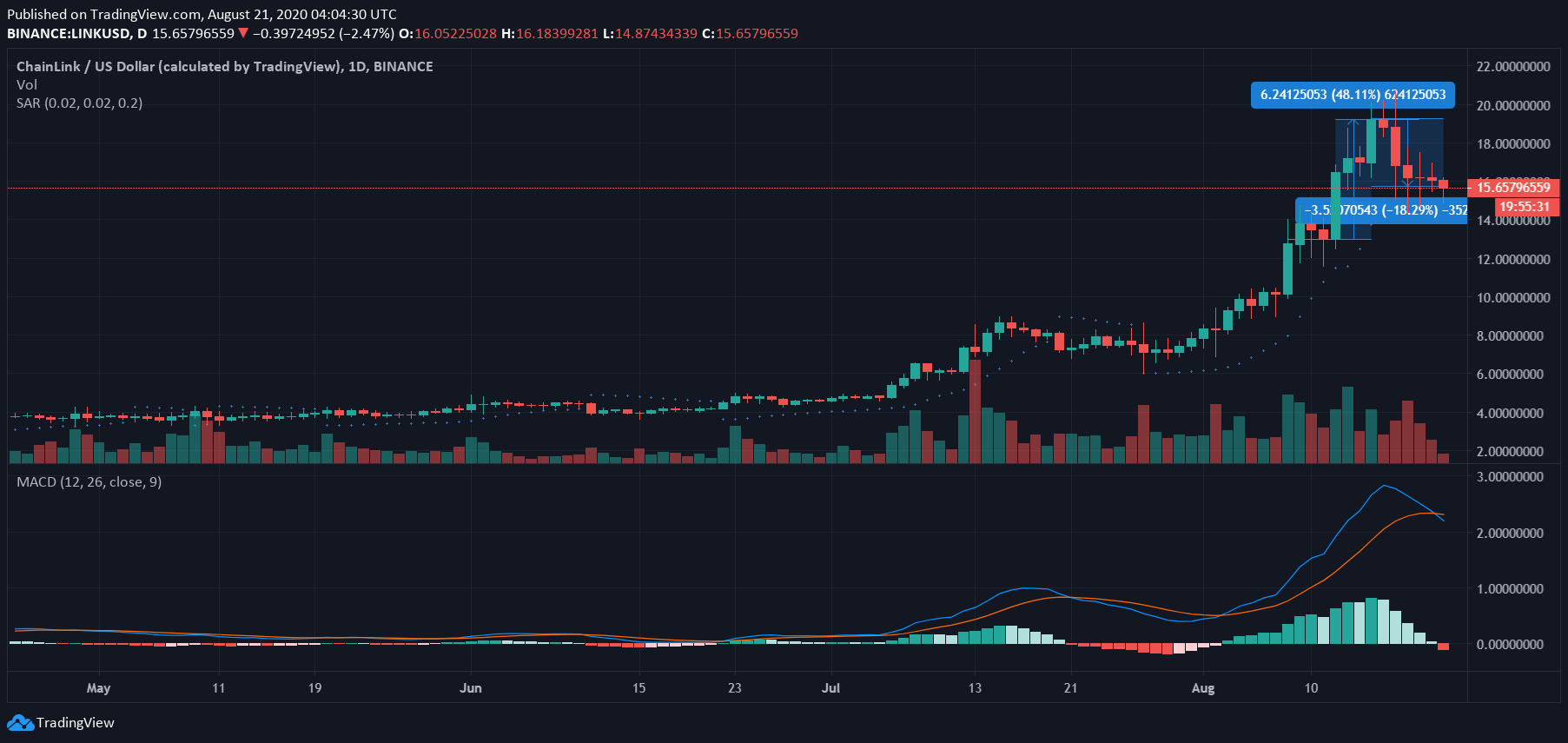Screen dimensions: 1568x743
Task: Click the red down-triangle price change icon
Action: 243,34
